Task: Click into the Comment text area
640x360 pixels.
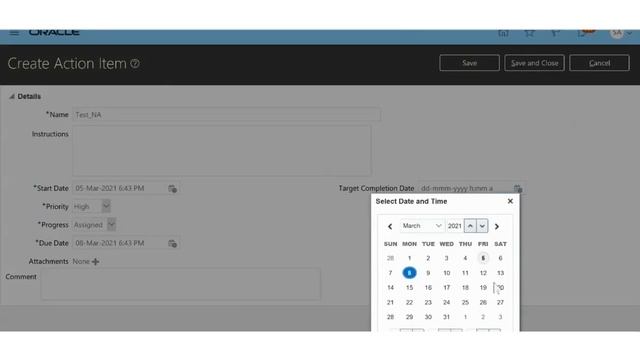Action: [x=181, y=284]
